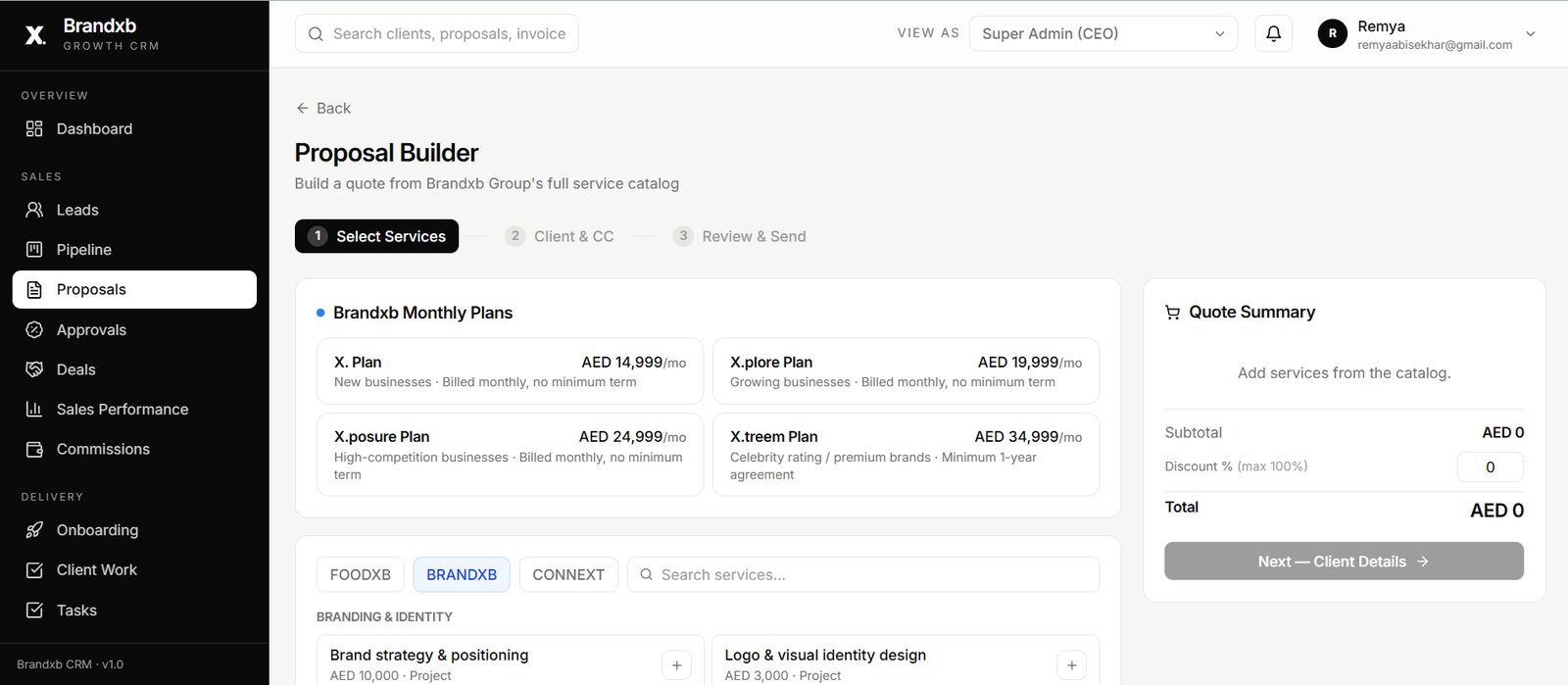Image resolution: width=1568 pixels, height=685 pixels.
Task: Choose the X.plore Plan card
Action: (x=906, y=371)
